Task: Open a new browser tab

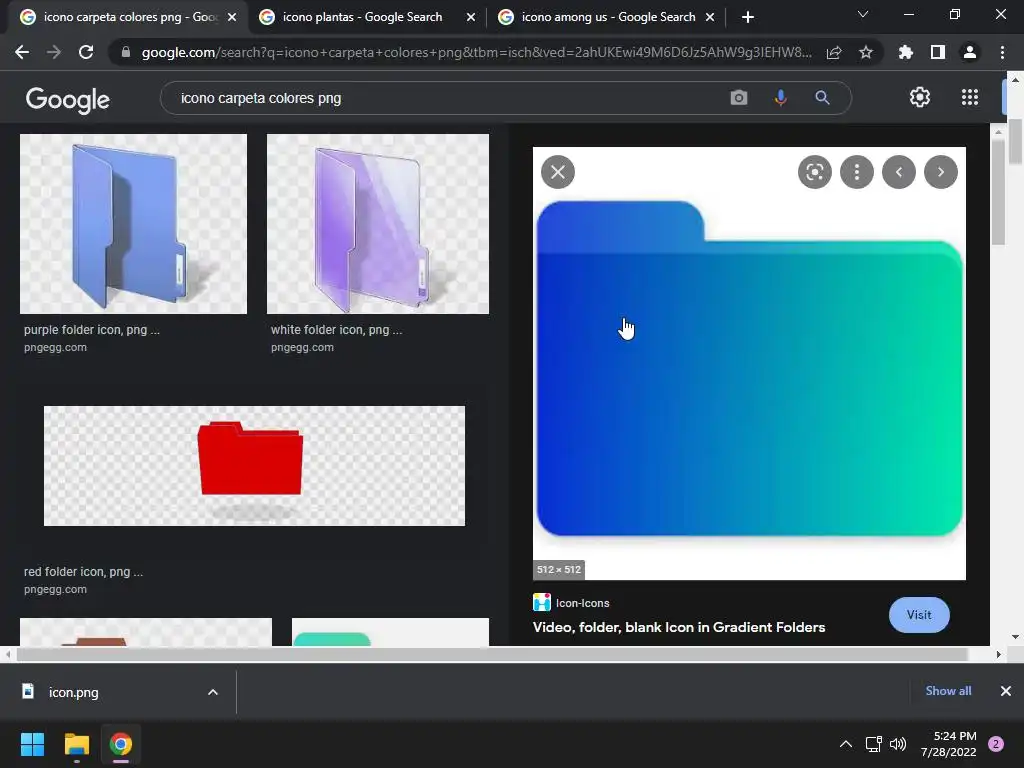Action: click(748, 17)
